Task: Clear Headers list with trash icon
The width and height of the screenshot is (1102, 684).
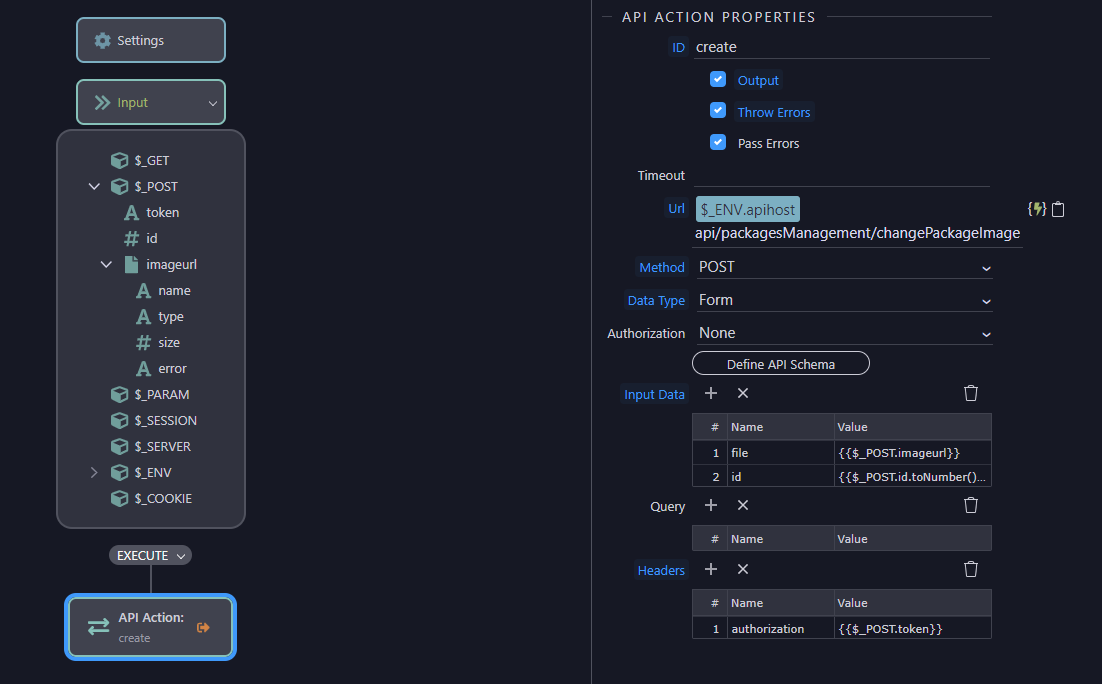Action: [971, 569]
